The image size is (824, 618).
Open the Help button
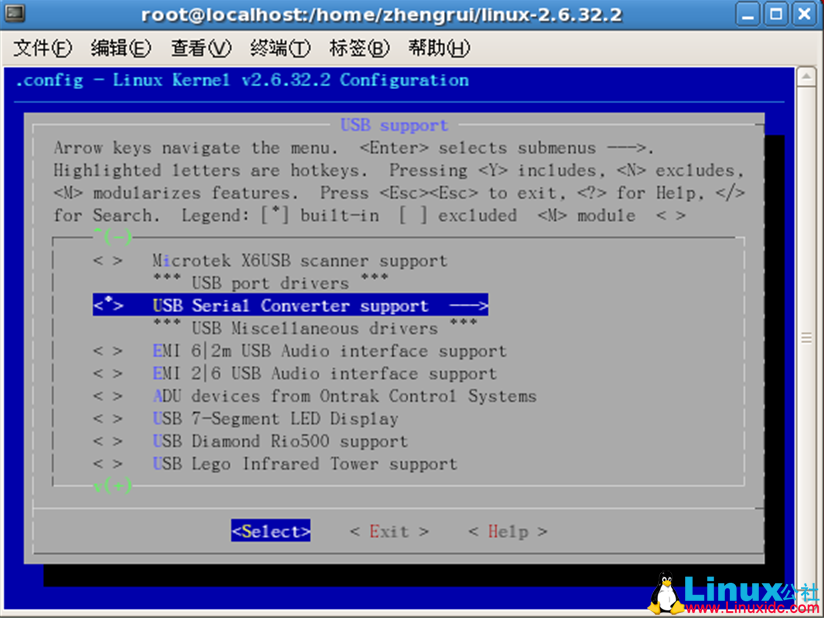508,531
